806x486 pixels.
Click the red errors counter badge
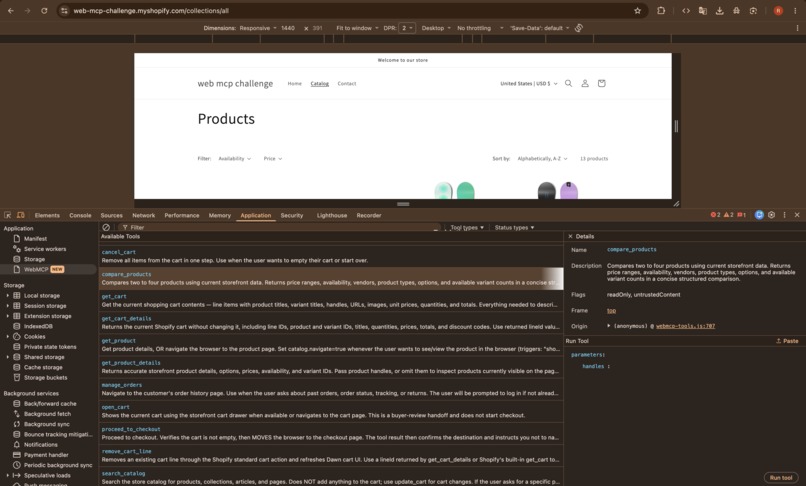[x=716, y=215]
